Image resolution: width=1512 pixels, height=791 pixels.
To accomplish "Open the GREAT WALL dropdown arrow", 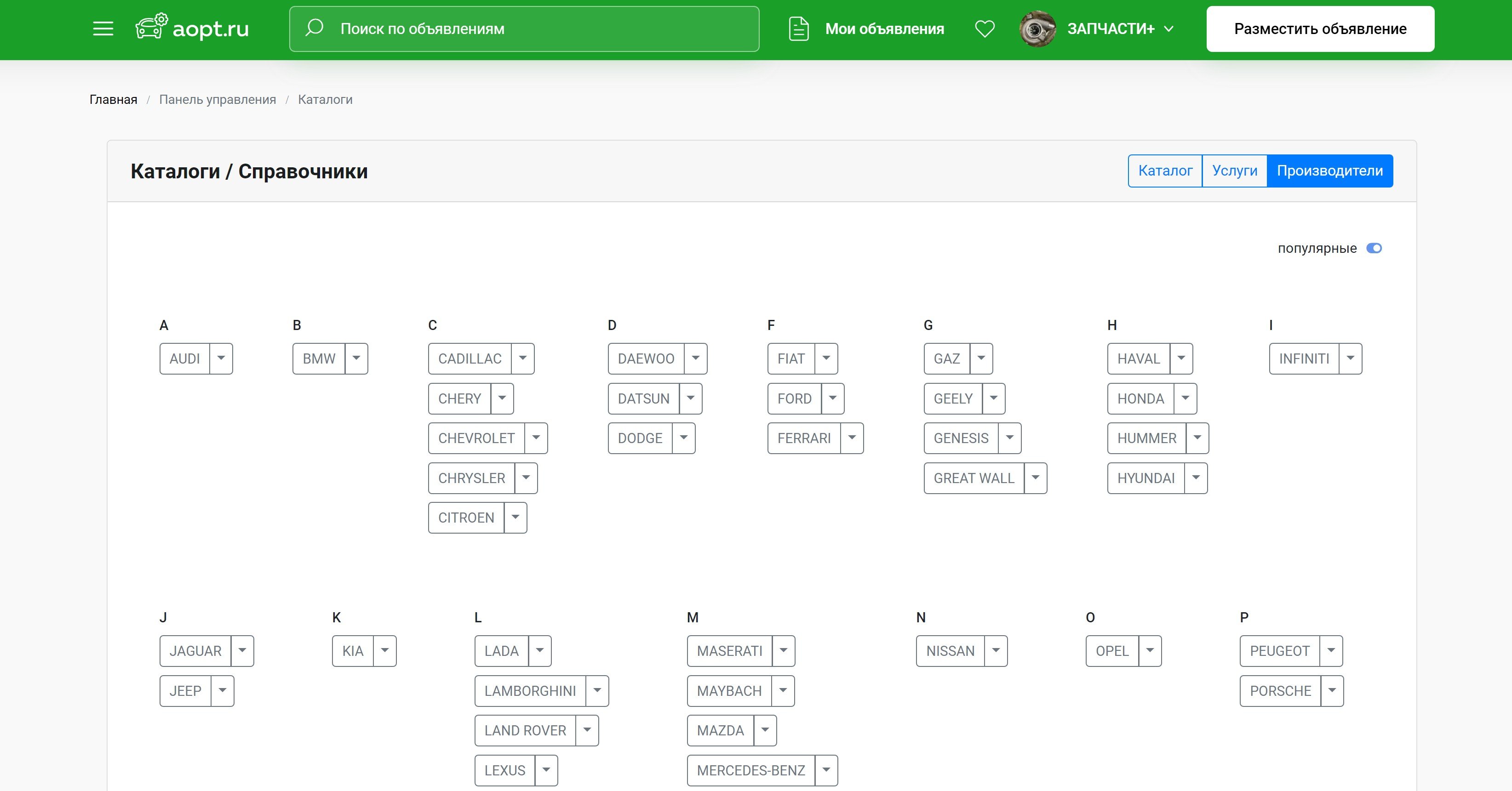I will pyautogui.click(x=1036, y=478).
